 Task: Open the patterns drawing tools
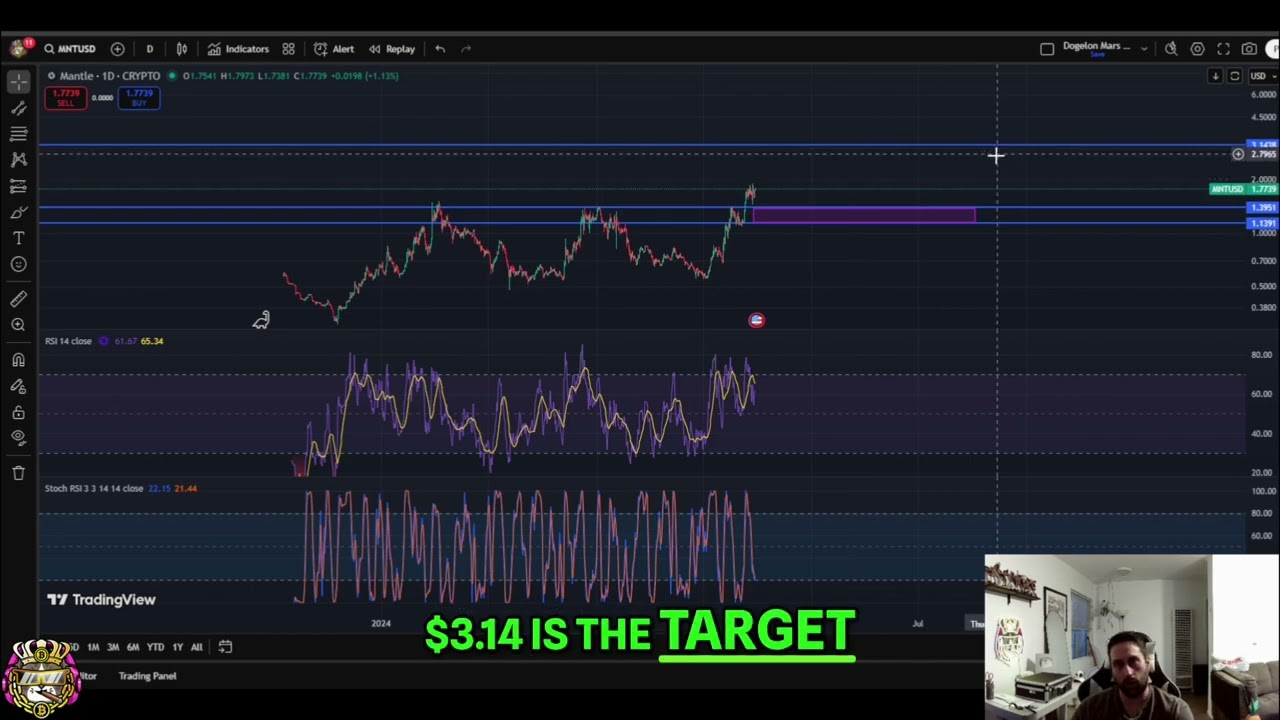coord(18,159)
